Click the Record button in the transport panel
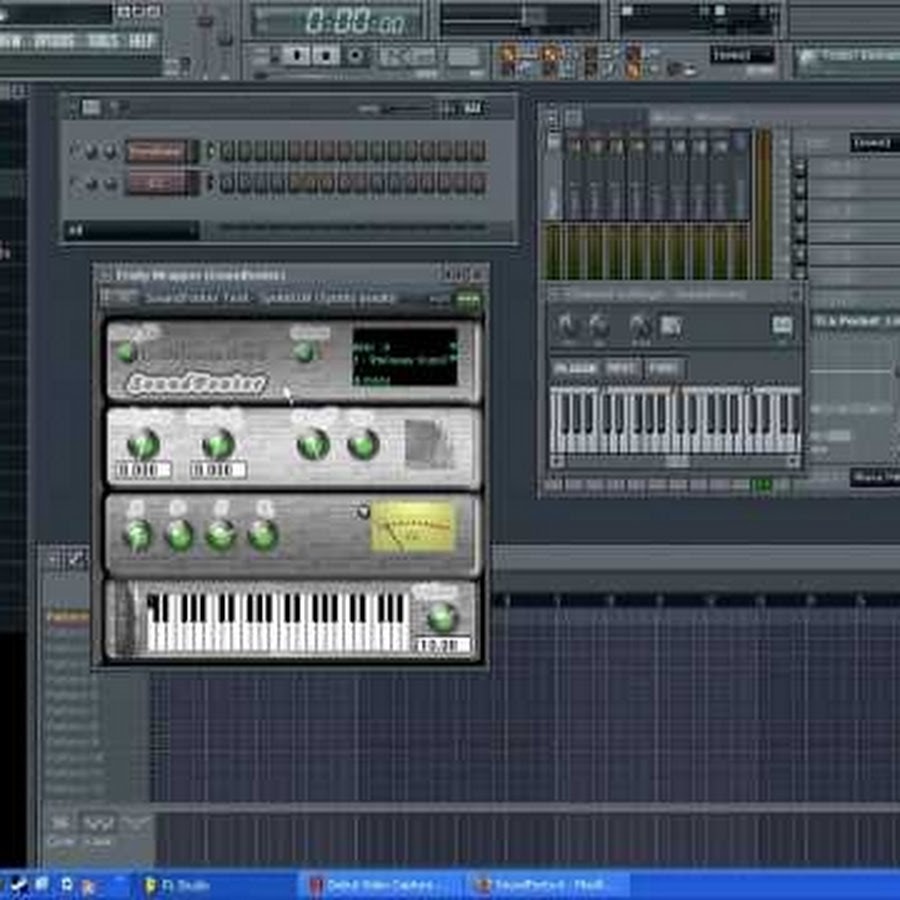The image size is (900, 900). [x=355, y=56]
